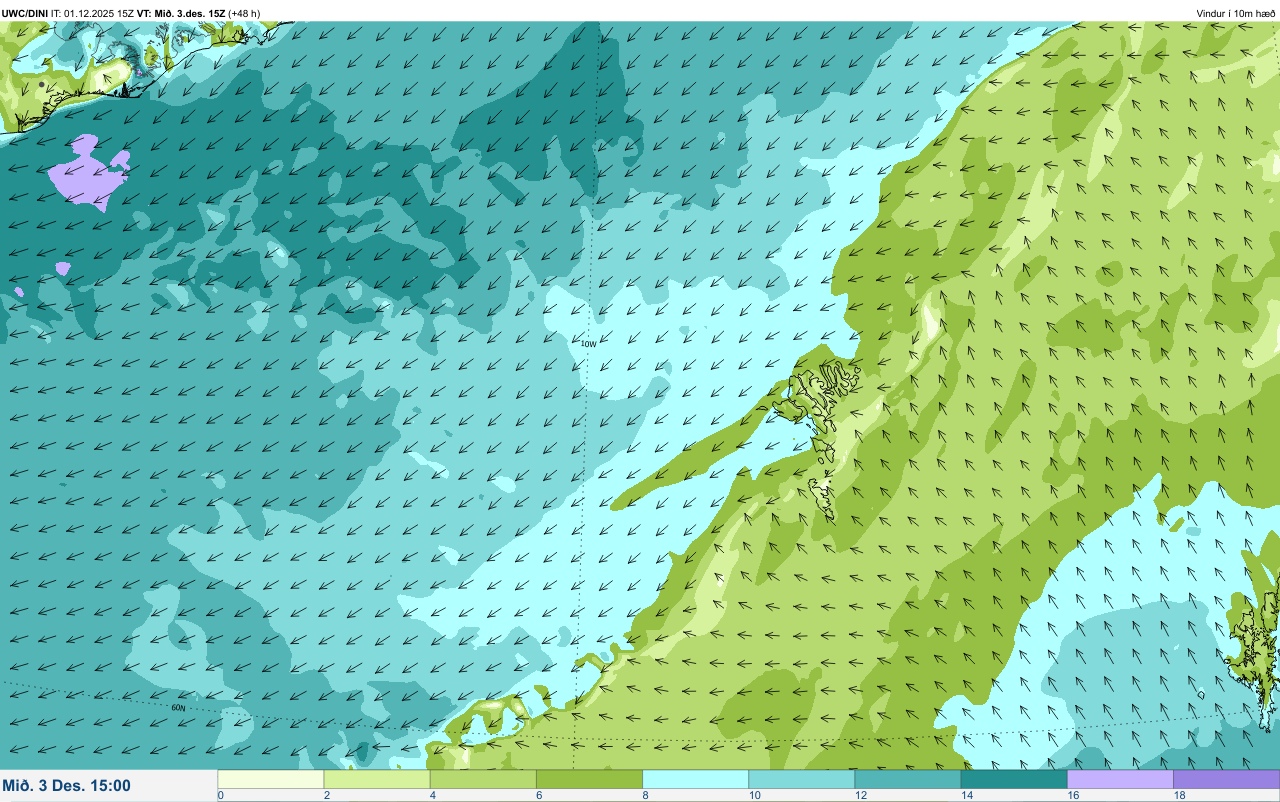Click the 'IT: 01.12.2025 15Z' initialization time
The width and height of the screenshot is (1280, 802).
[93, 13]
